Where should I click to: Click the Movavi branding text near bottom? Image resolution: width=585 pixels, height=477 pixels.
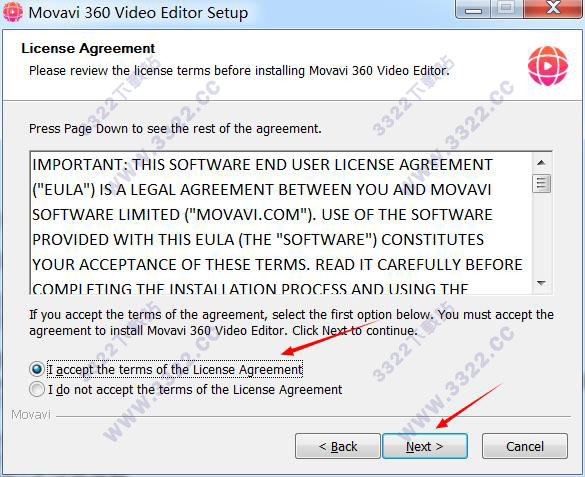click(31, 415)
